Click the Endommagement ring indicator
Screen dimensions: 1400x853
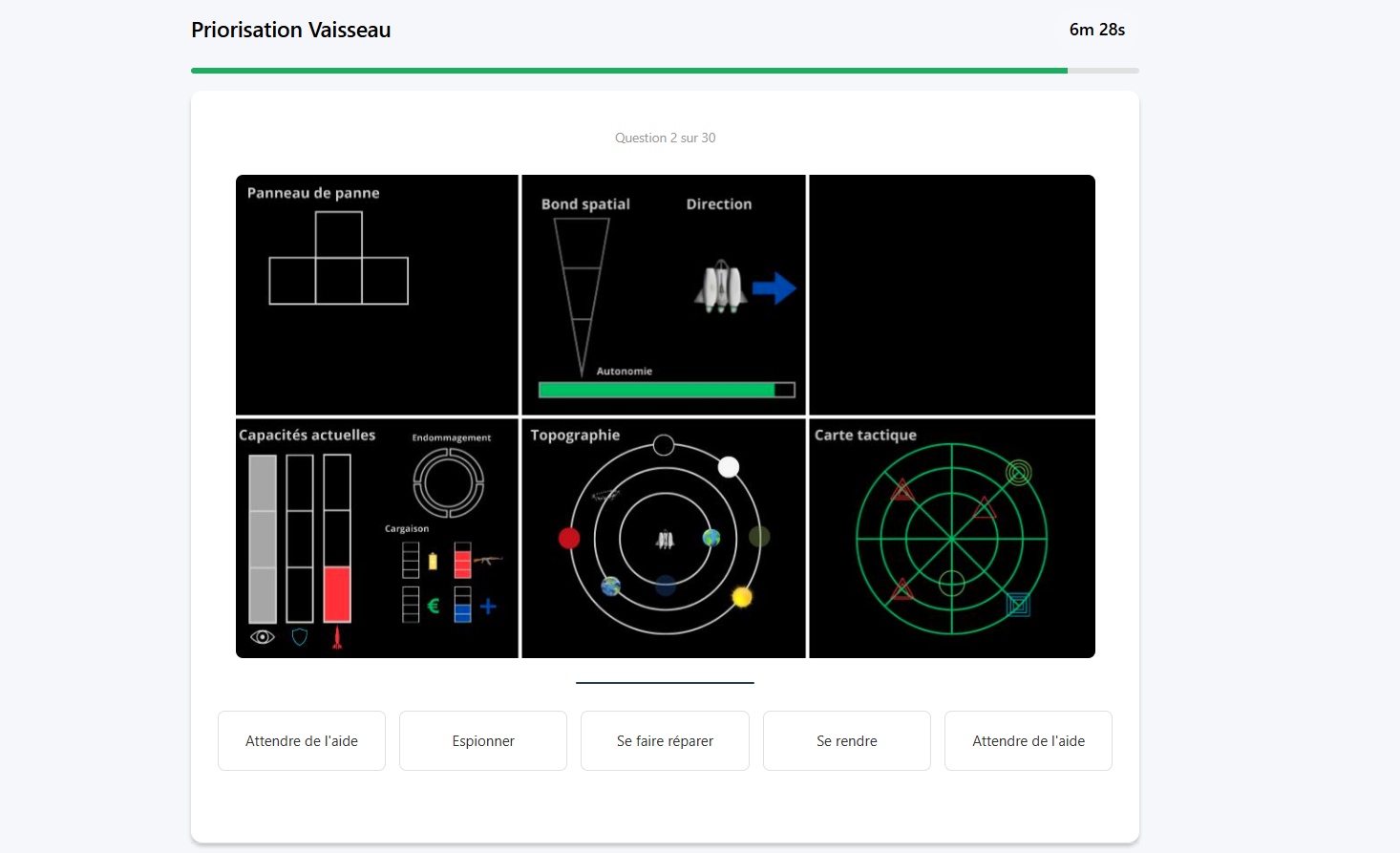tap(449, 483)
